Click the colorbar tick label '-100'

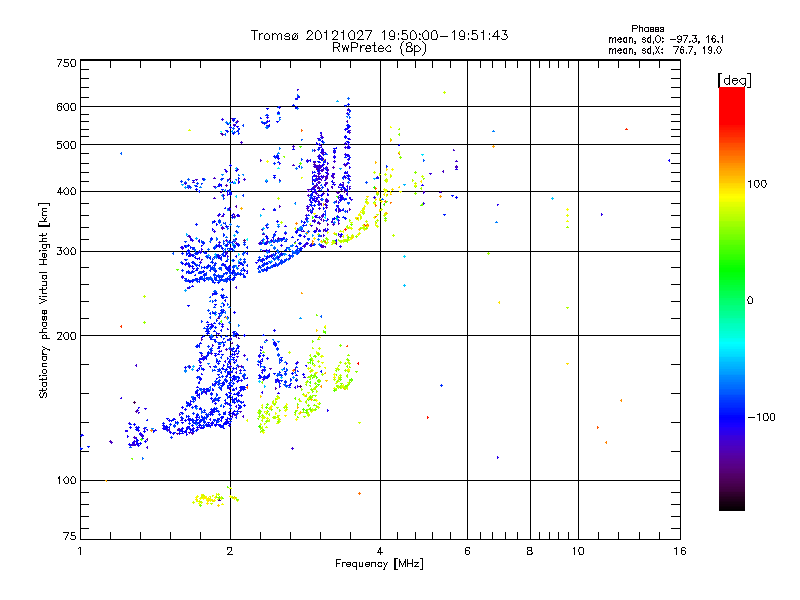click(761, 417)
